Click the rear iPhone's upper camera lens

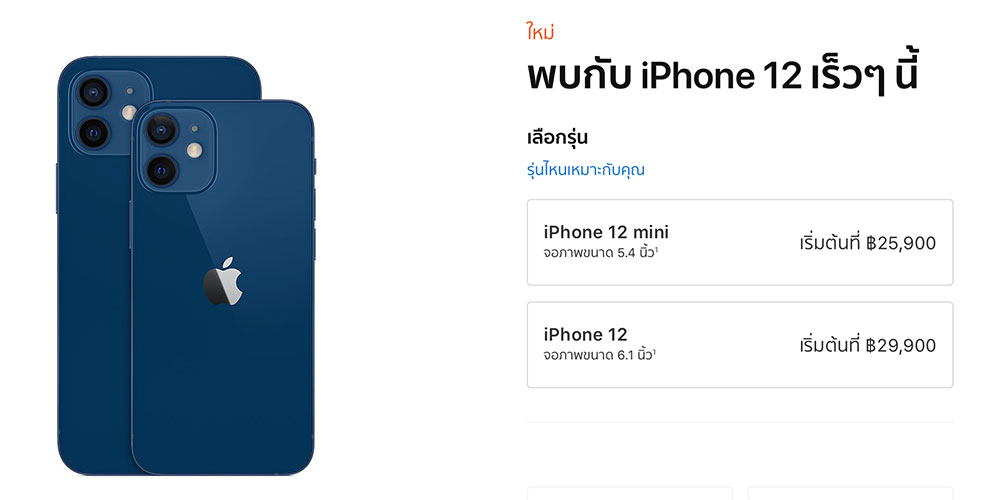coord(94,93)
